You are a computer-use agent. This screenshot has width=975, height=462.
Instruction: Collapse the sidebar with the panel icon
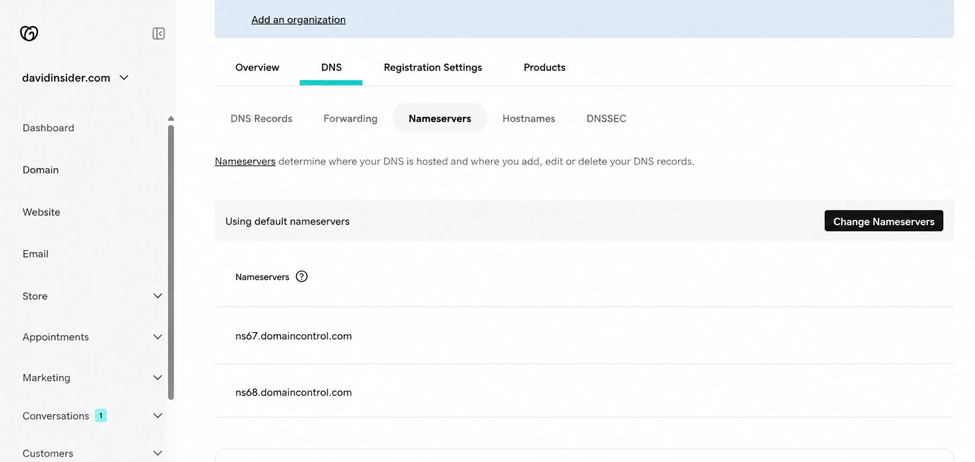159,34
